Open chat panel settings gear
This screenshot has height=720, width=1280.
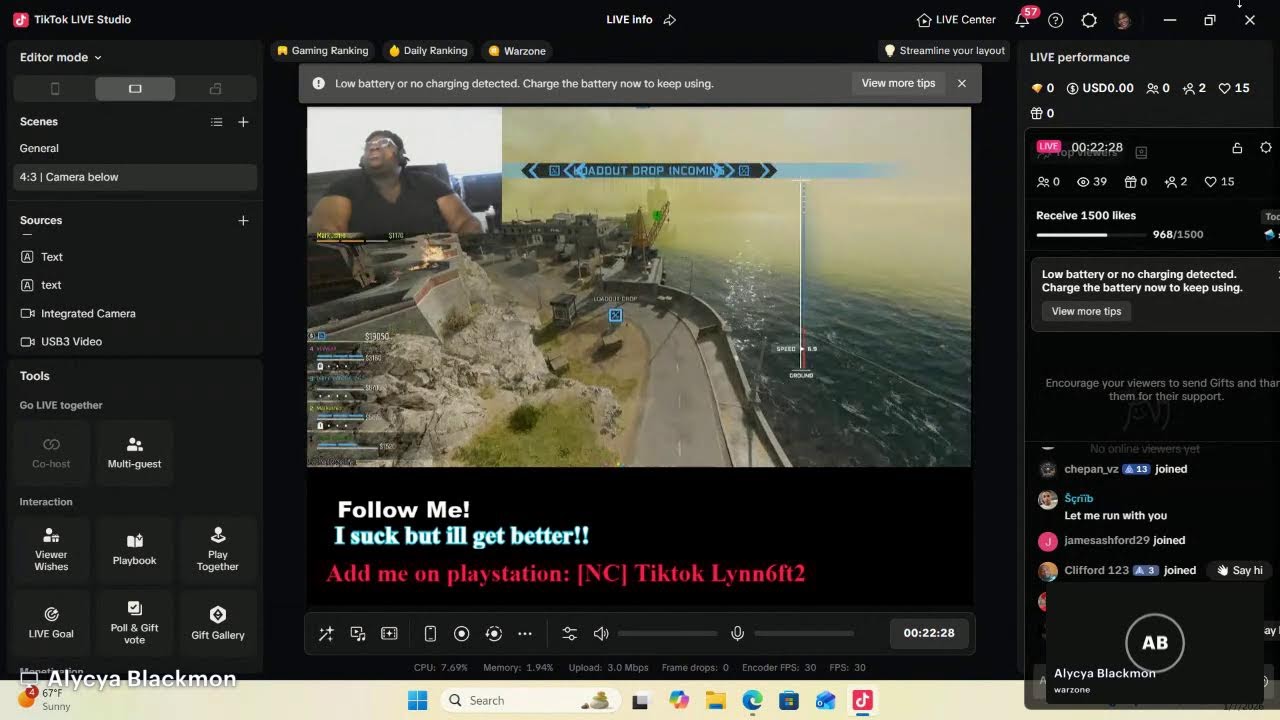pyautogui.click(x=1266, y=148)
